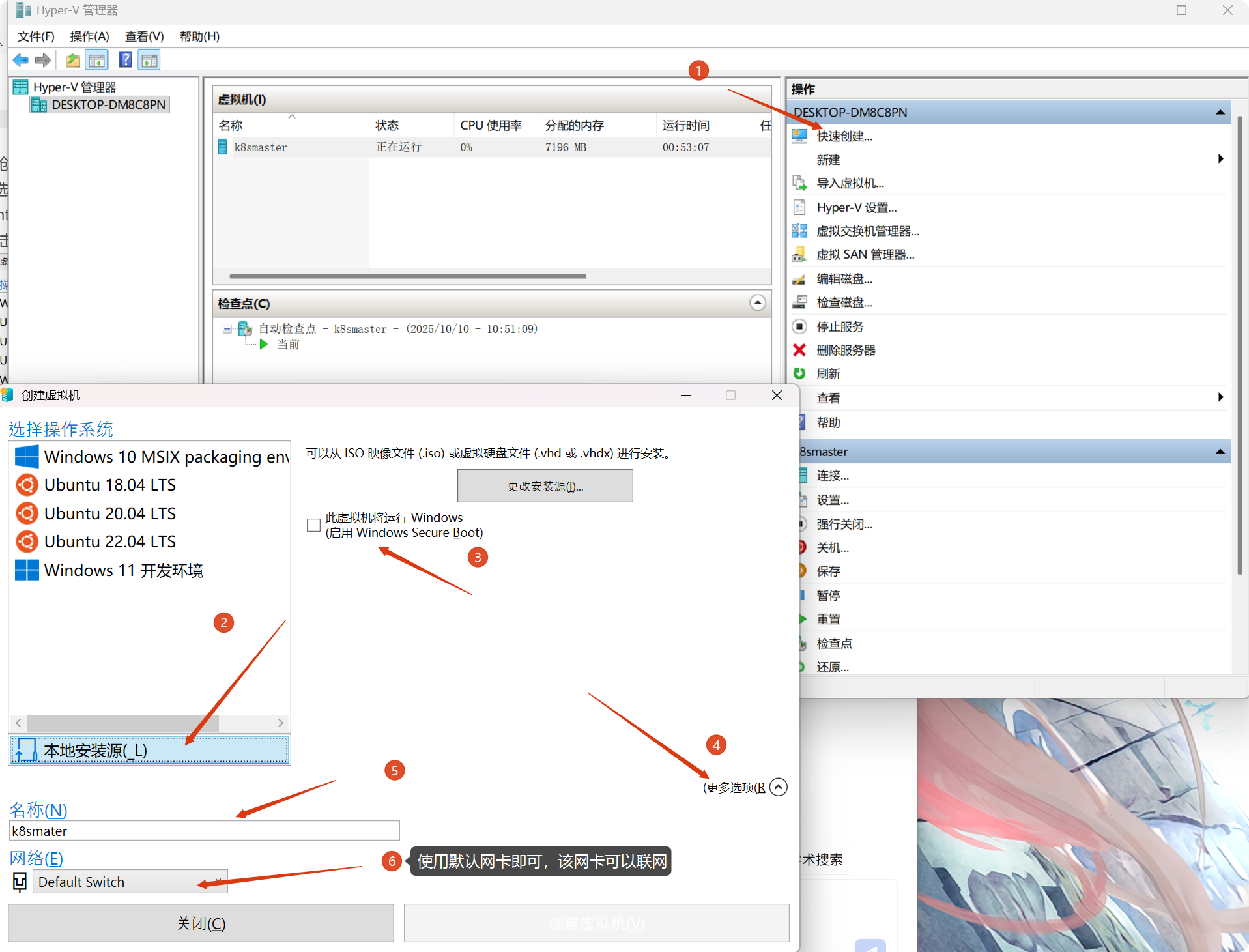The width and height of the screenshot is (1249, 952).
Task: Click the 虚拟交换机管理器 icon
Action: coord(799,231)
